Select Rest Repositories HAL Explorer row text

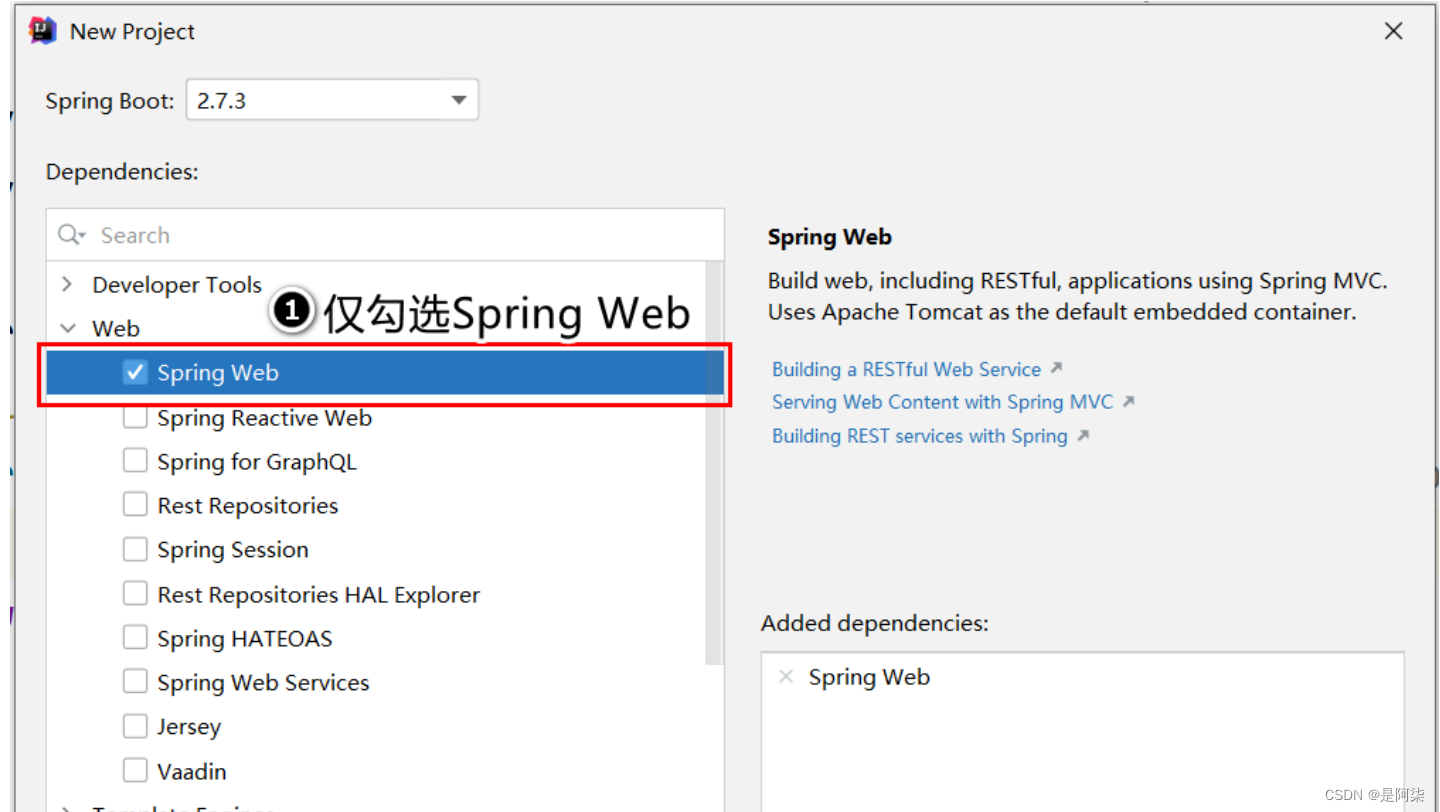point(319,595)
